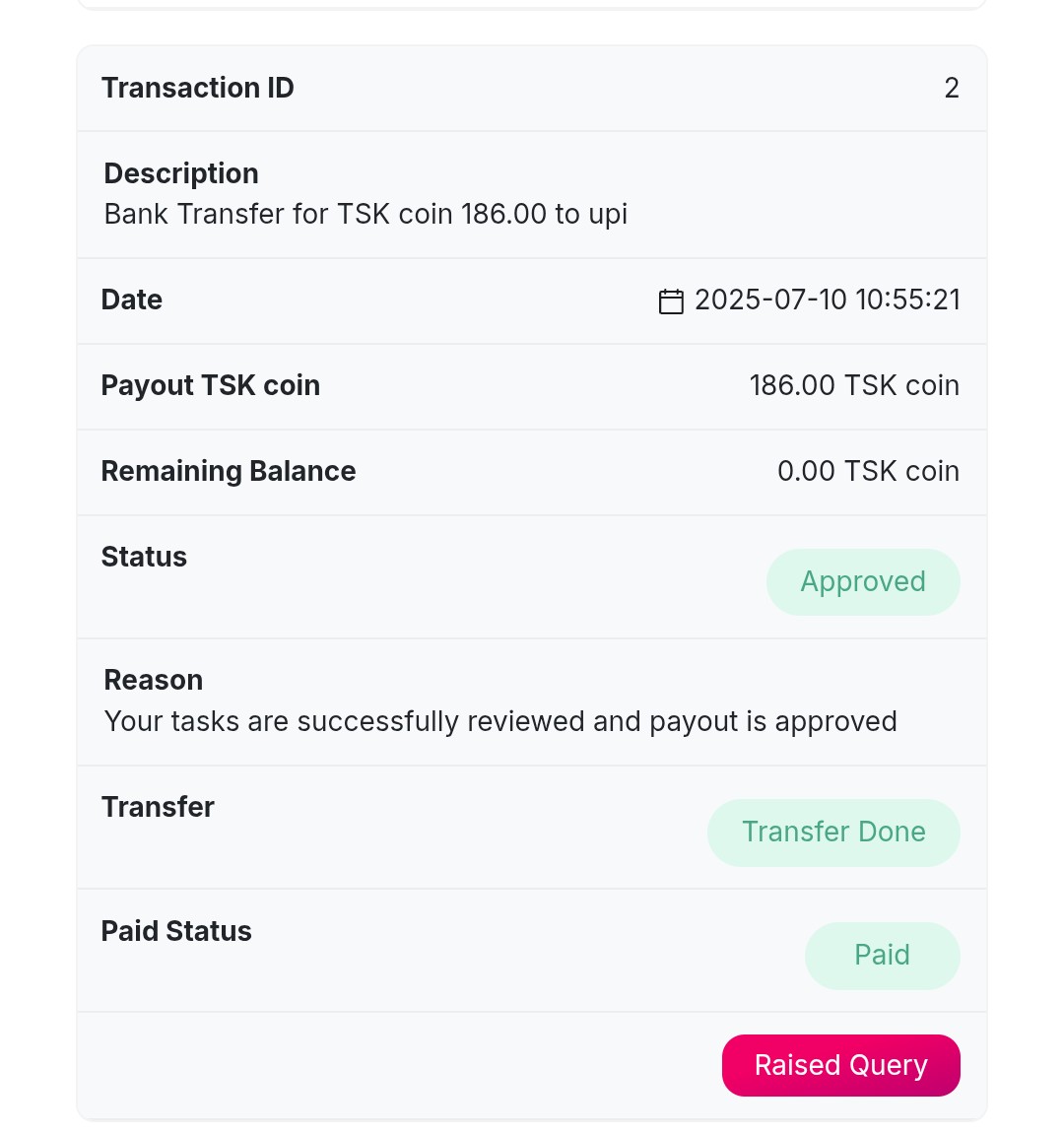Click the Approved status badge

coord(863,582)
